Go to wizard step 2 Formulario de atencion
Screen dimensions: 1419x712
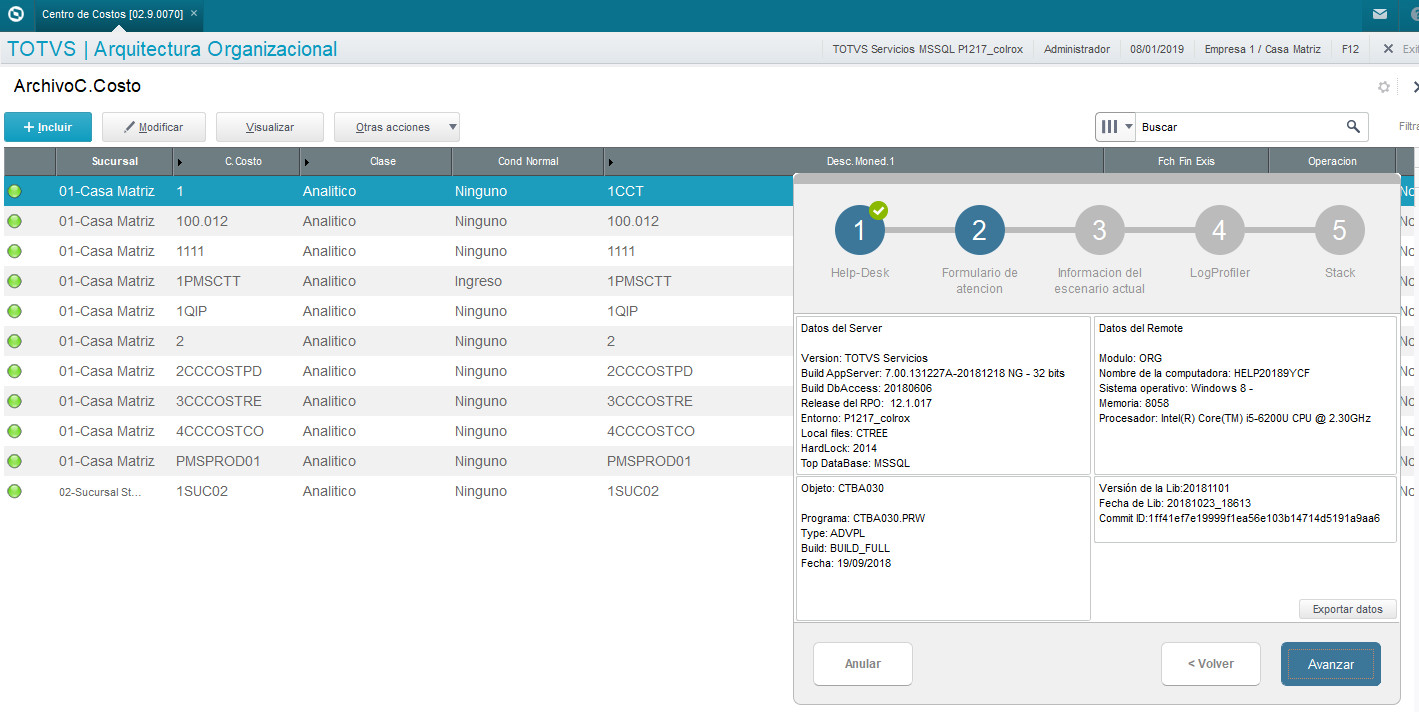pyautogui.click(x=980, y=230)
